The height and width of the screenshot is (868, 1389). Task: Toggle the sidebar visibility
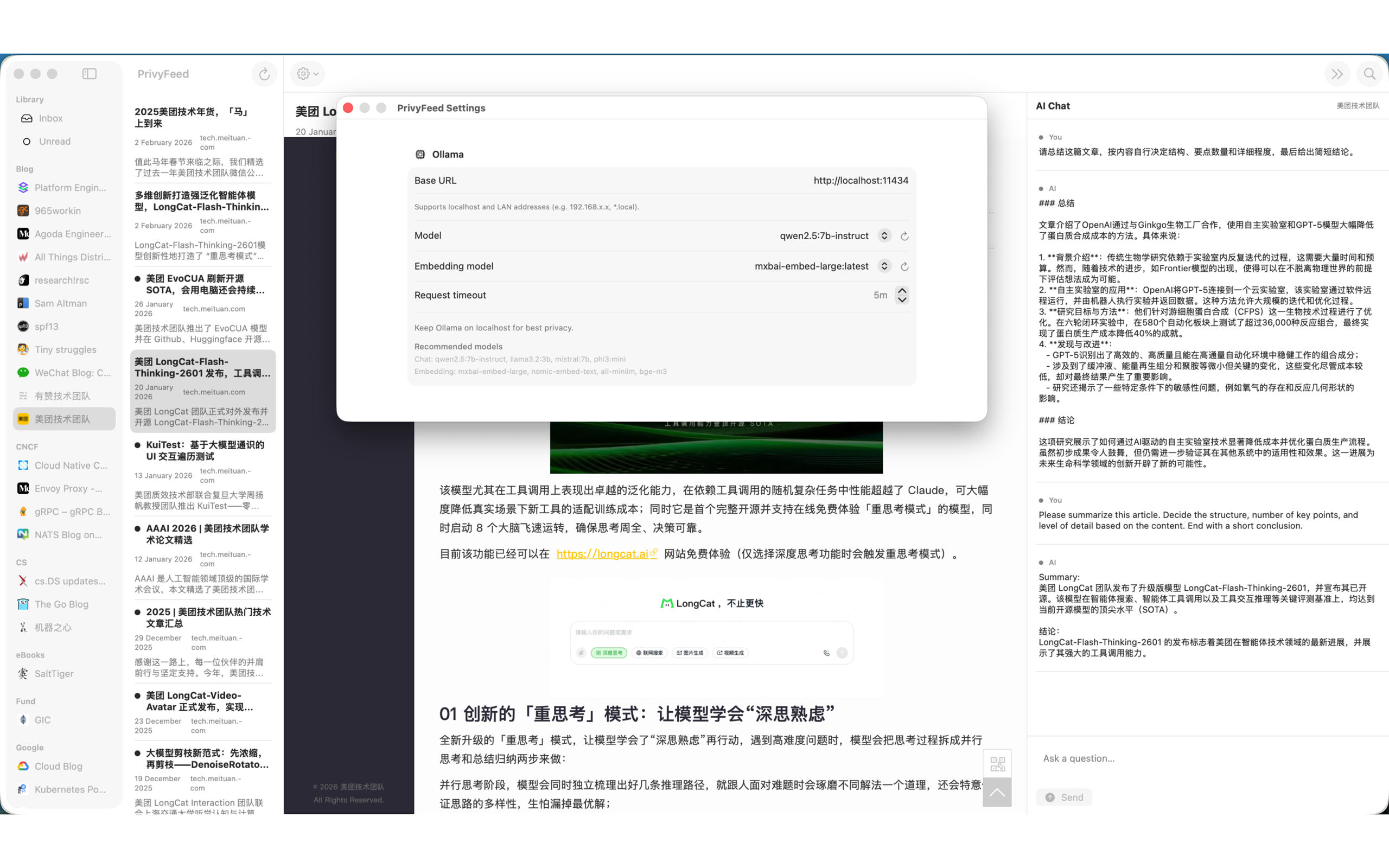click(x=89, y=73)
